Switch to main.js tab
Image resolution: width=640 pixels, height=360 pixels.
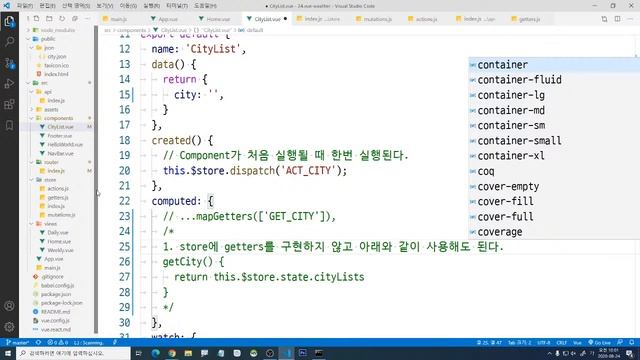pyautogui.click(x=119, y=19)
